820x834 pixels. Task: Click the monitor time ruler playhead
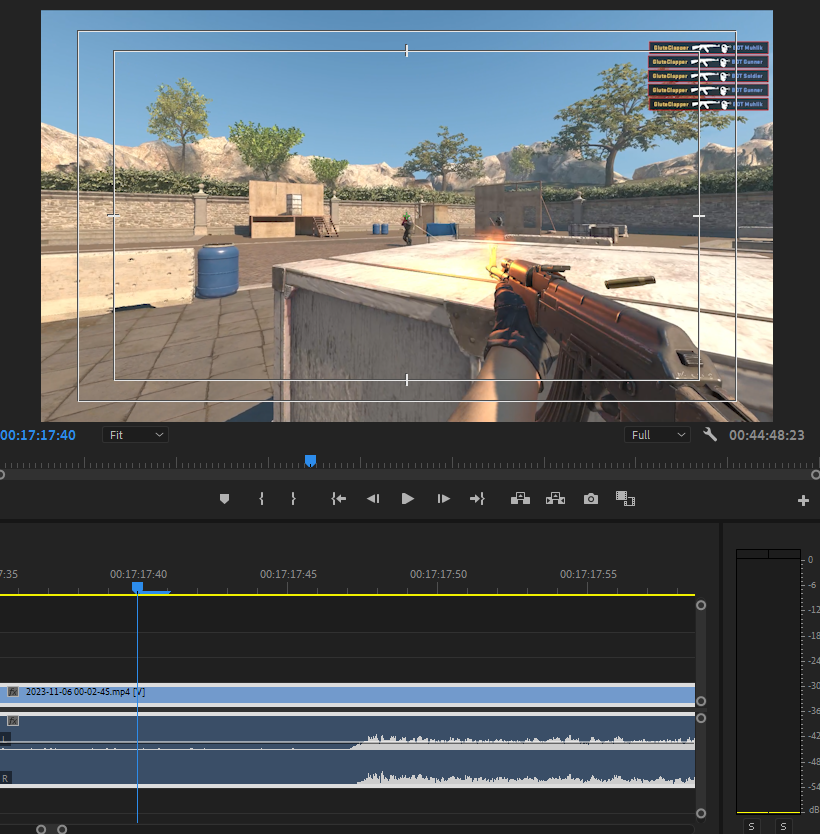311,461
